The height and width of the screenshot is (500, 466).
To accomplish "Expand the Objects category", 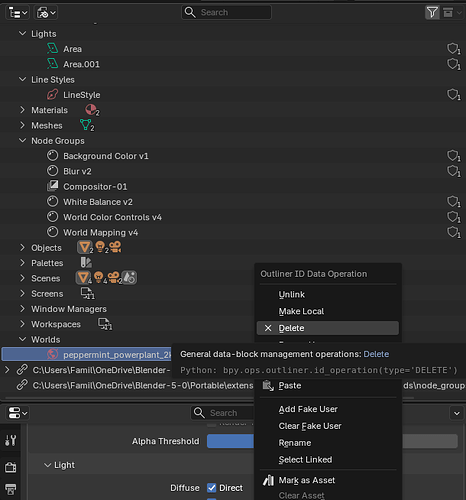I will tap(22, 248).
